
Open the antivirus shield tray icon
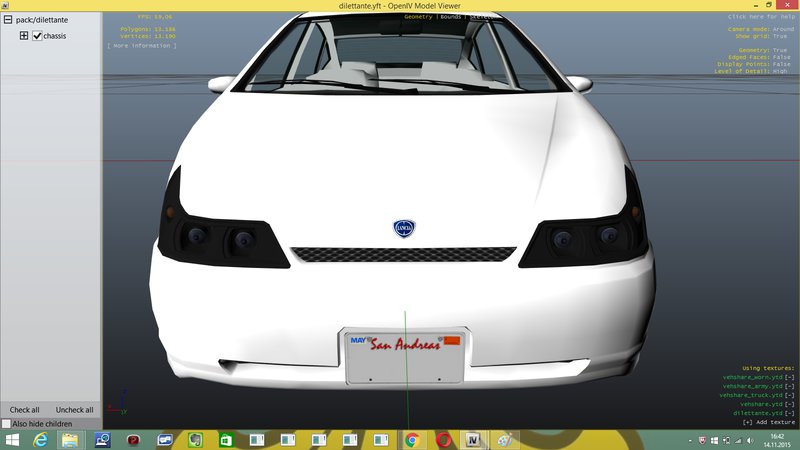click(x=702, y=441)
